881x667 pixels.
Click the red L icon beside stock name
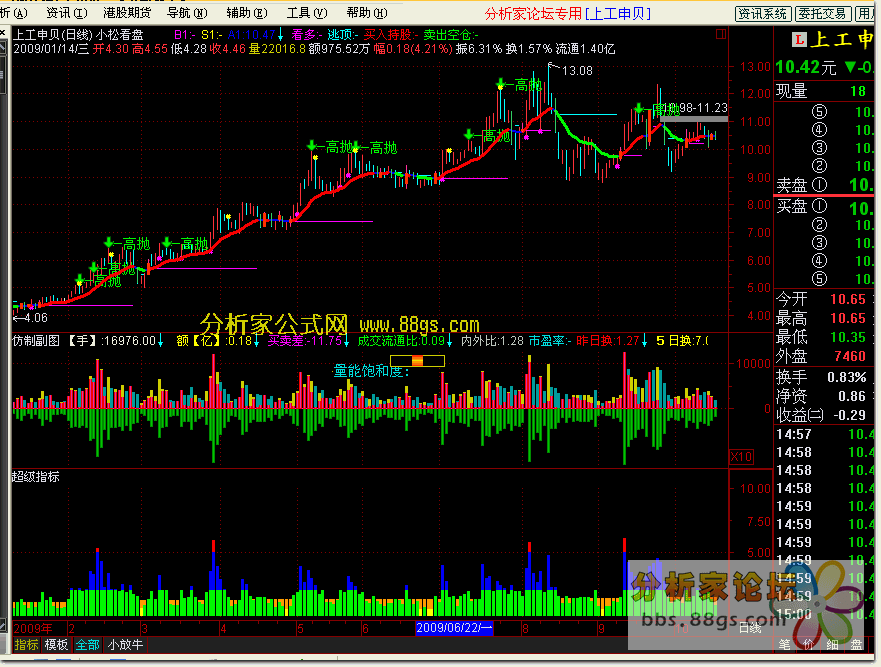tap(800, 40)
